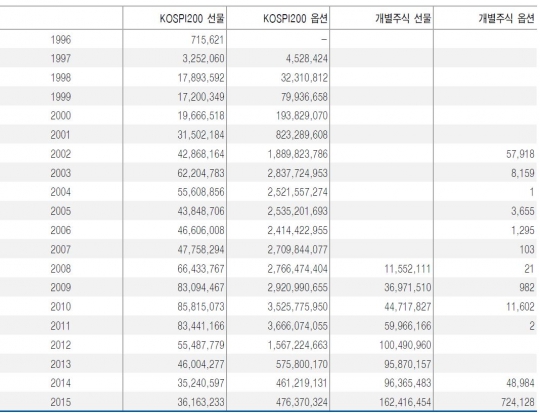Click the value 100,490,960
Viewport: 540px width, 413px height.
coord(405,345)
